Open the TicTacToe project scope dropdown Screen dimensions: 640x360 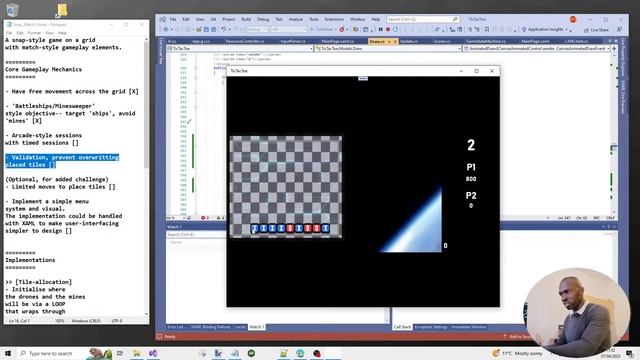pyautogui.click(x=241, y=49)
